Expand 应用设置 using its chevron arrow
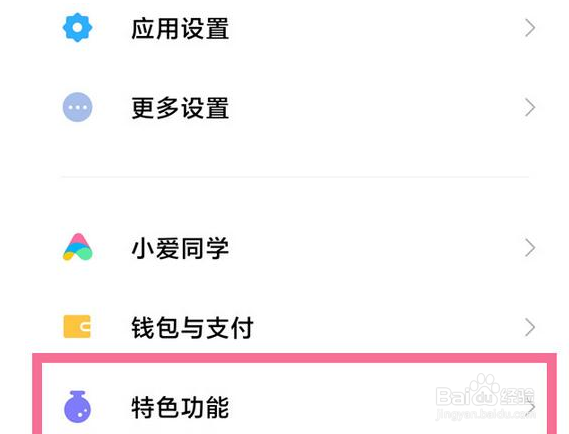The width and height of the screenshot is (569, 434). pos(530,28)
